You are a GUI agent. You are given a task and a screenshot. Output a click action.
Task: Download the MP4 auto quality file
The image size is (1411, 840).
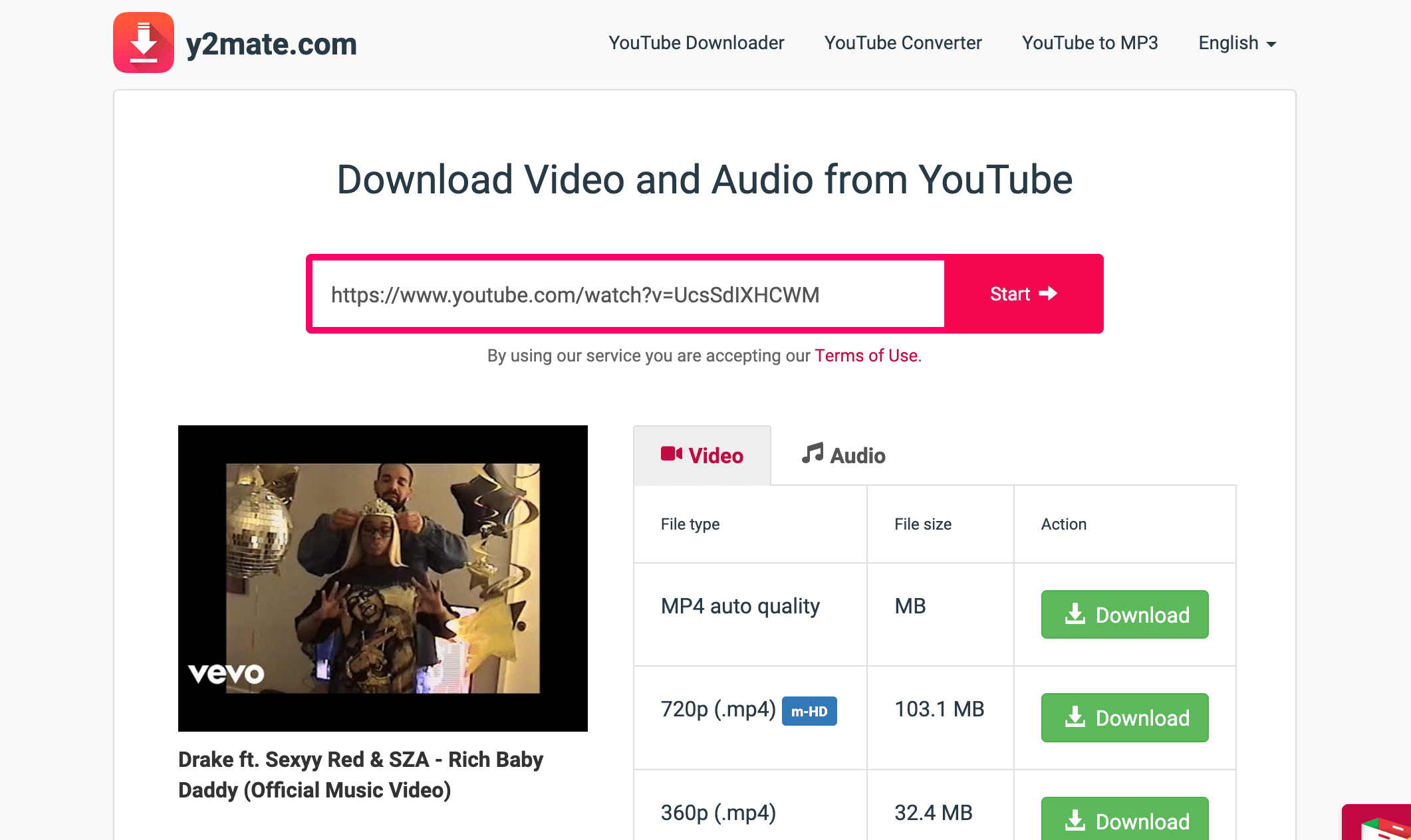coord(1124,615)
